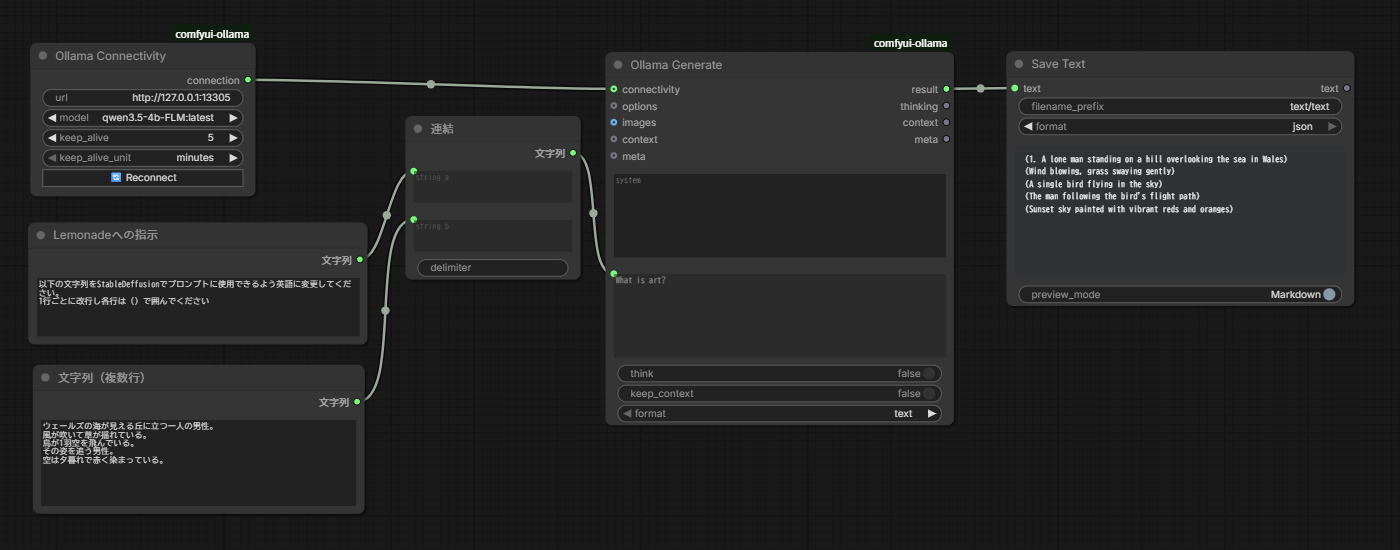Click the string_a text area in 連結
The width and height of the screenshot is (1400, 550).
492,187
